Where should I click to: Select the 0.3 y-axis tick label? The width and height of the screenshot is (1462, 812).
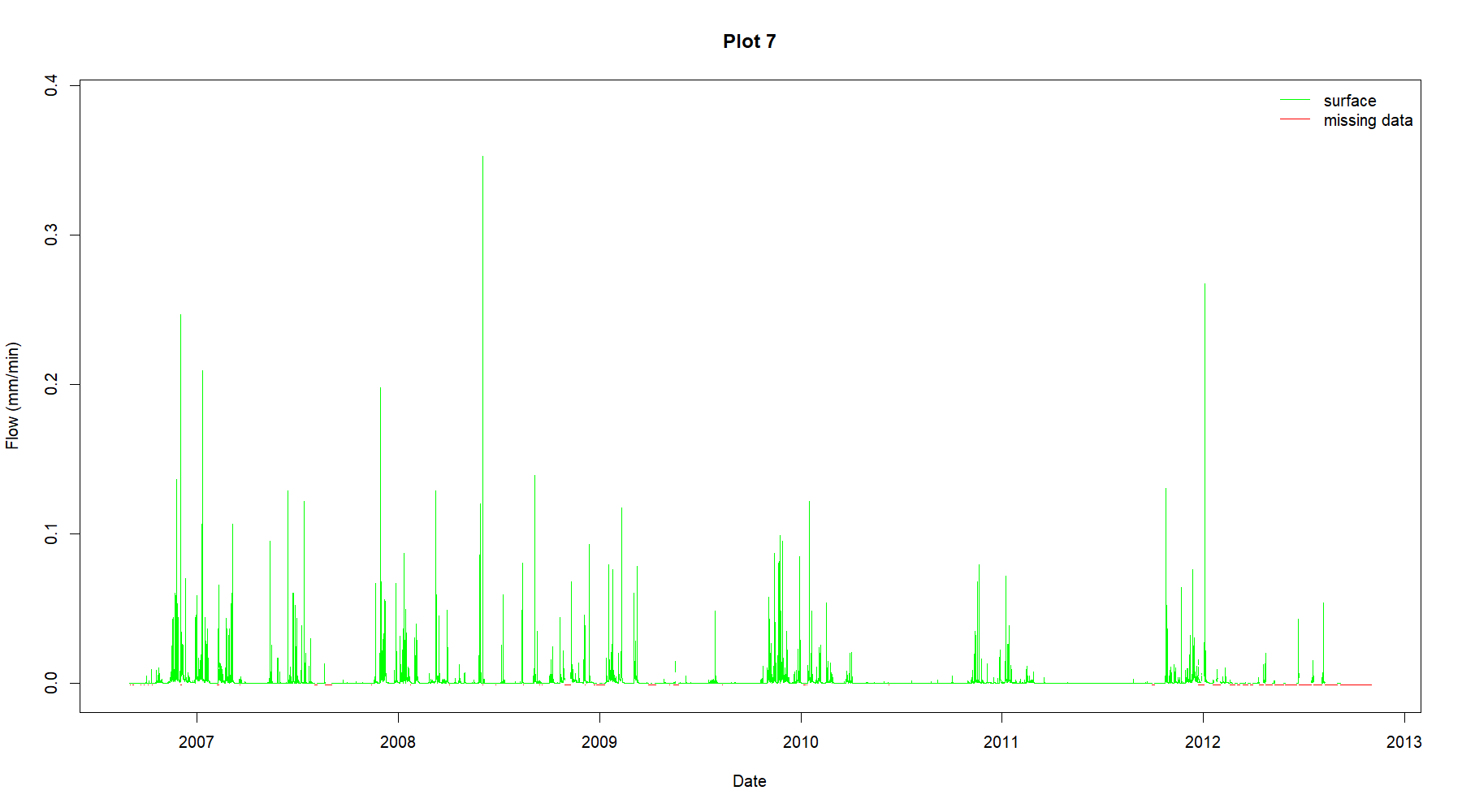coord(52,235)
